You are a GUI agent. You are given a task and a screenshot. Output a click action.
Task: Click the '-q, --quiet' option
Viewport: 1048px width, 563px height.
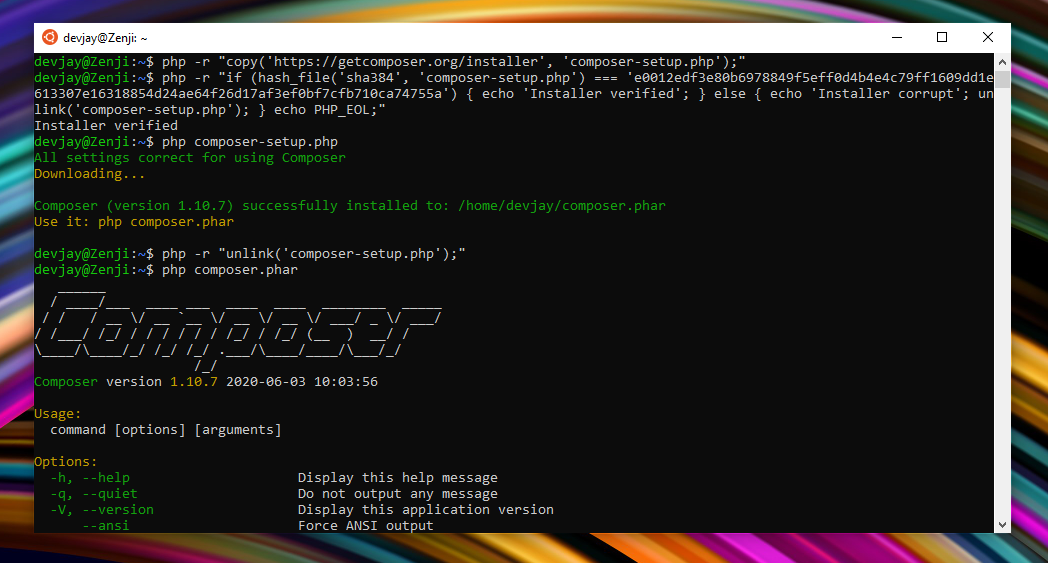[x=94, y=494]
